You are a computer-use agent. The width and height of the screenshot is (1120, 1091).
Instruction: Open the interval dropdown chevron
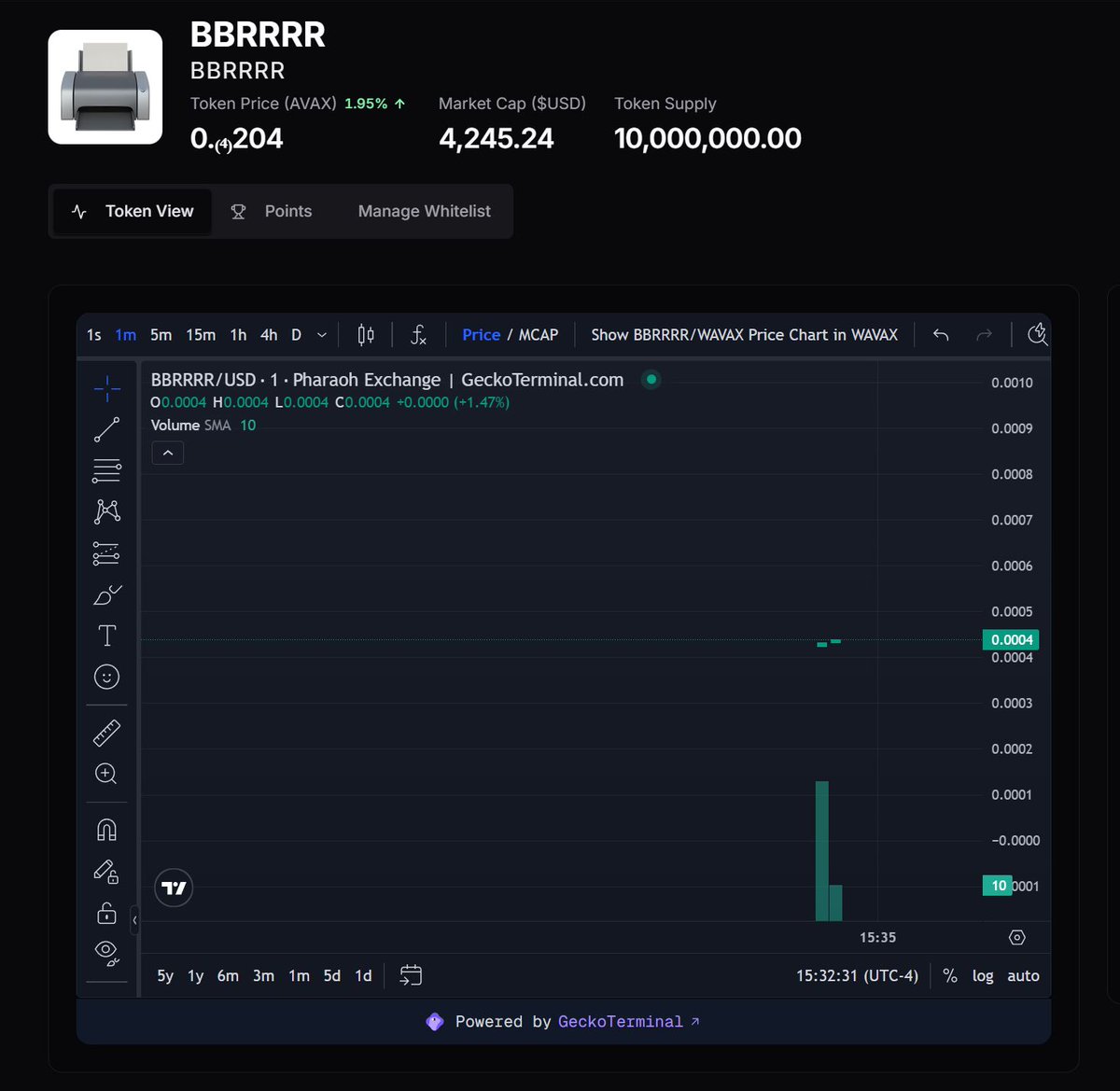coord(321,334)
